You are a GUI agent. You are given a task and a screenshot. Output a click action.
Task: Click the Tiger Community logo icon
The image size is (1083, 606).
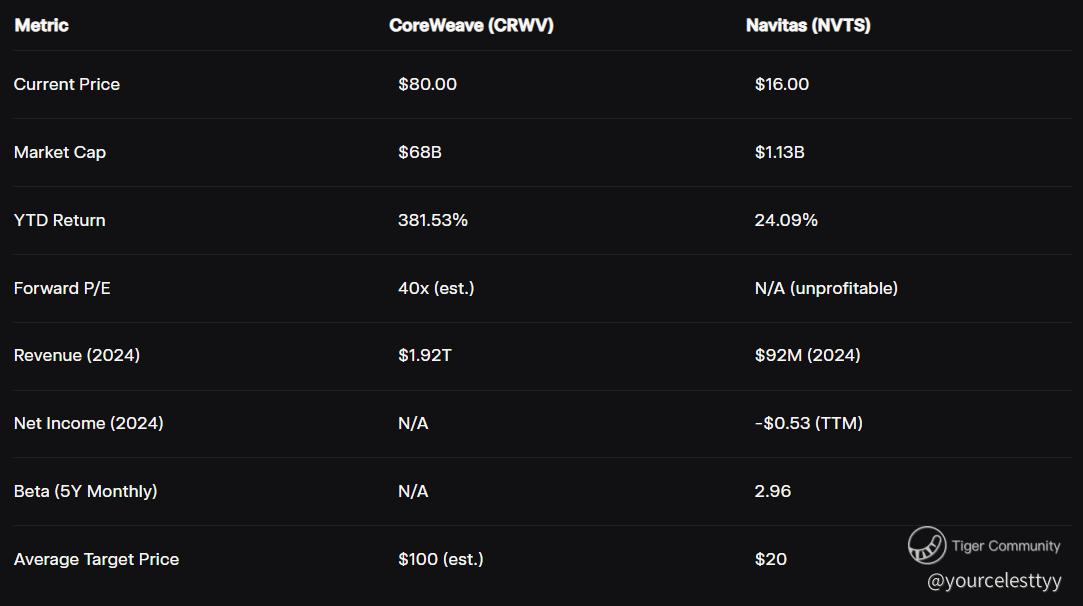click(927, 545)
